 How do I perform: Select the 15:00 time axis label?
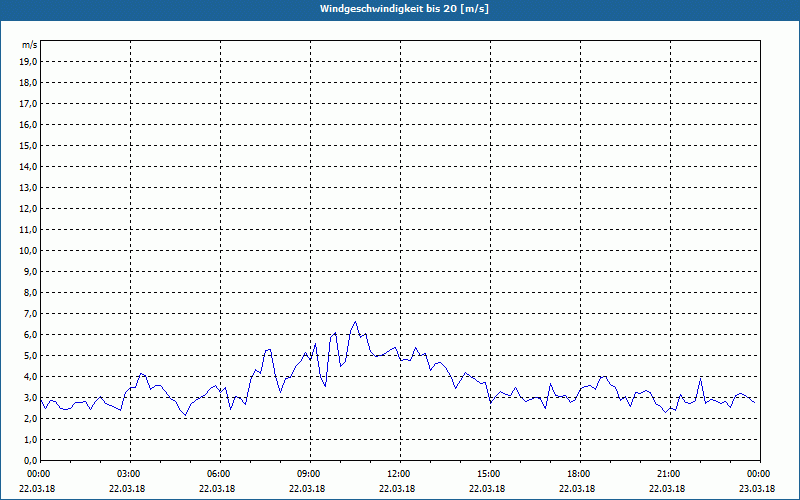[488, 474]
